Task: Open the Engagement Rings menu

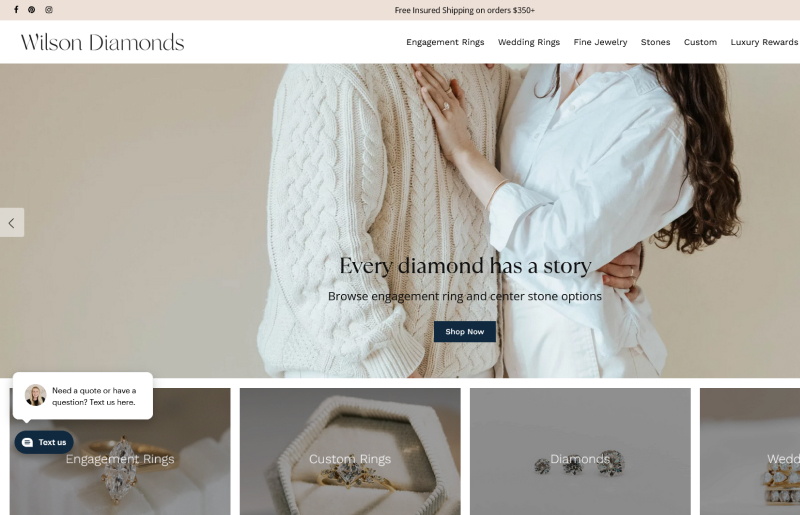Action: (445, 42)
